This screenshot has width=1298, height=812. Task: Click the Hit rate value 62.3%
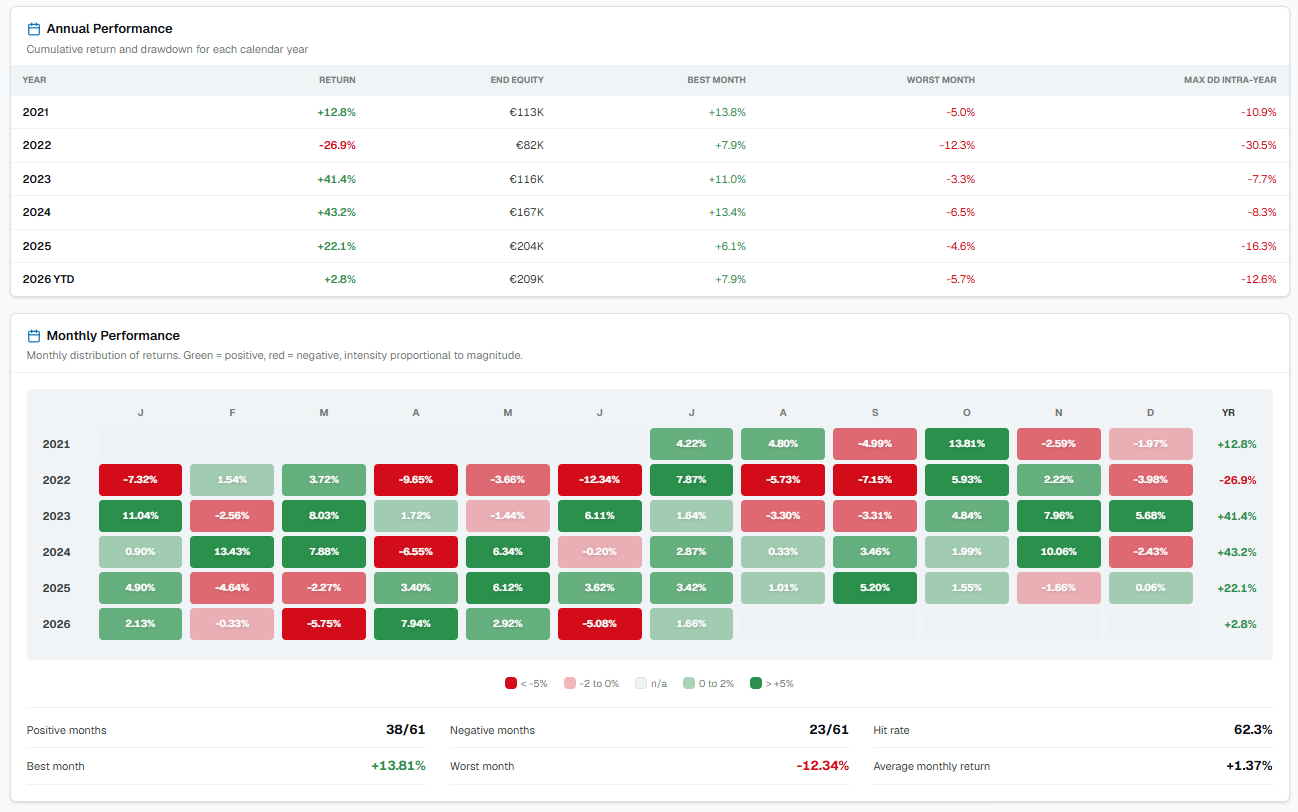[x=1253, y=730]
